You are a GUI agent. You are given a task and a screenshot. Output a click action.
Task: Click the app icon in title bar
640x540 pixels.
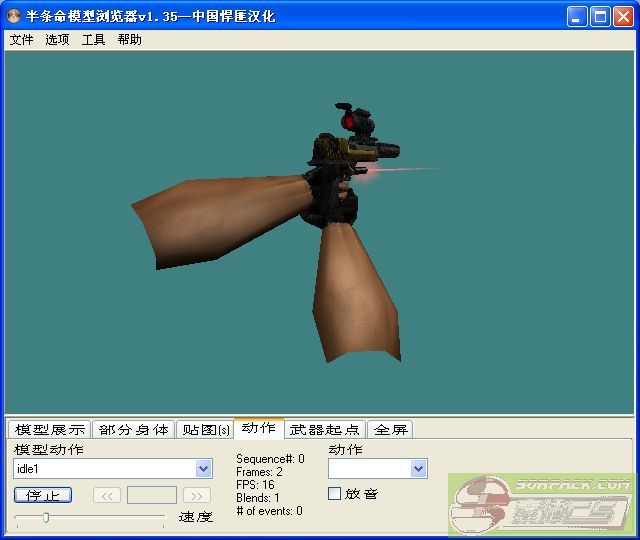pos(14,16)
